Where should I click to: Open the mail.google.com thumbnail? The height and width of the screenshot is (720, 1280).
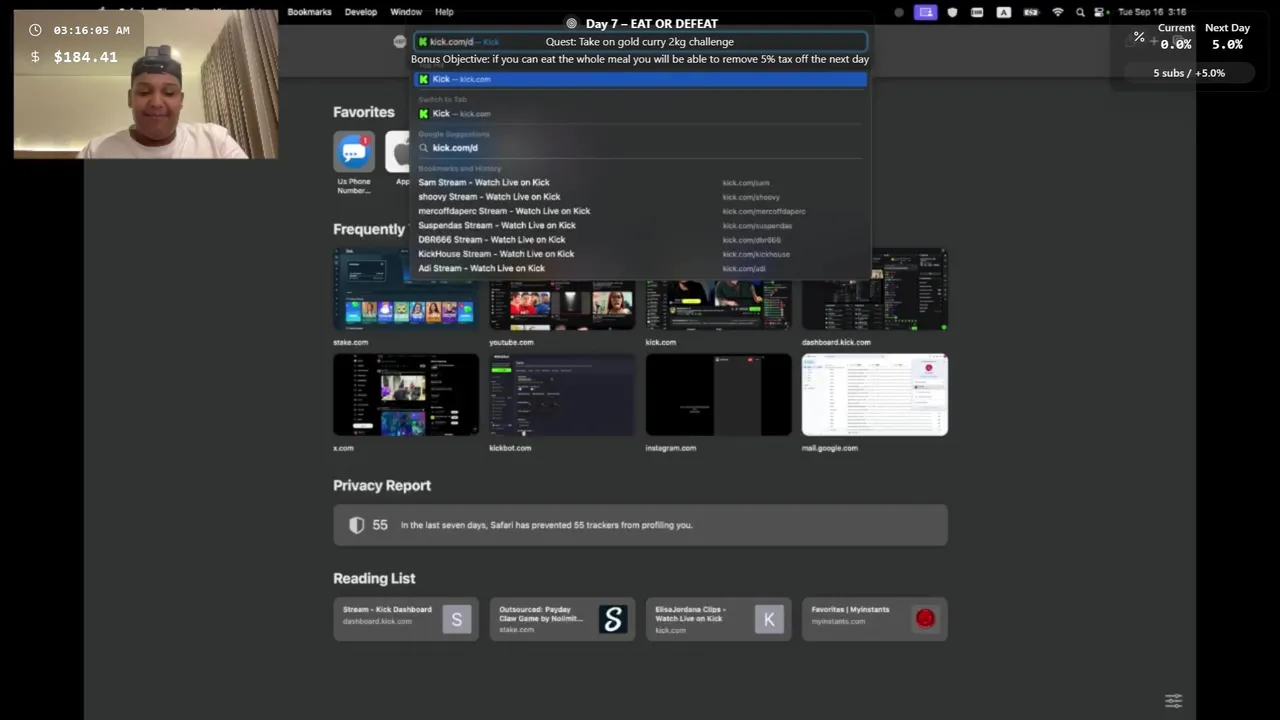coord(875,395)
